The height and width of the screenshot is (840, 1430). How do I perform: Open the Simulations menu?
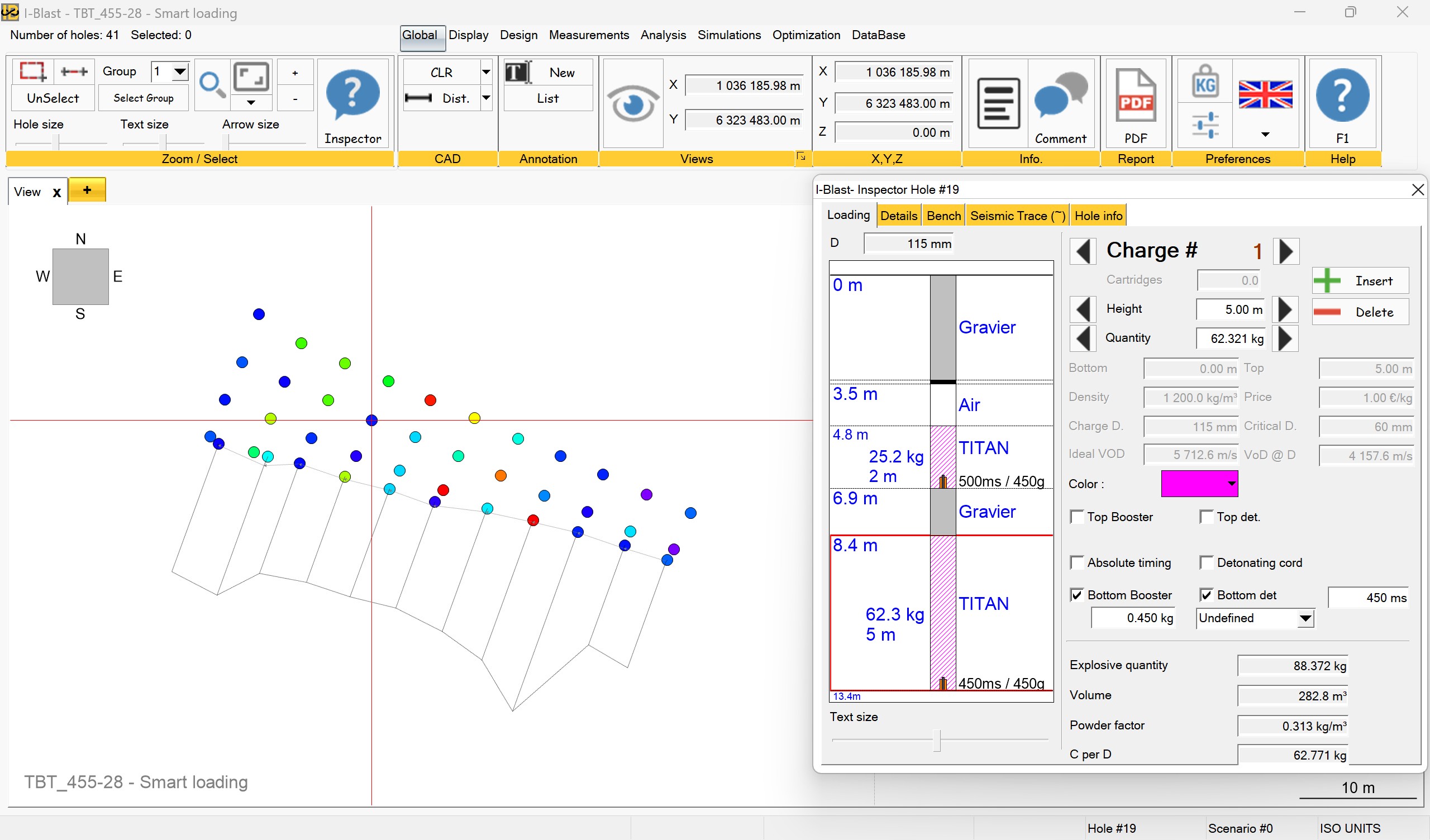(728, 35)
